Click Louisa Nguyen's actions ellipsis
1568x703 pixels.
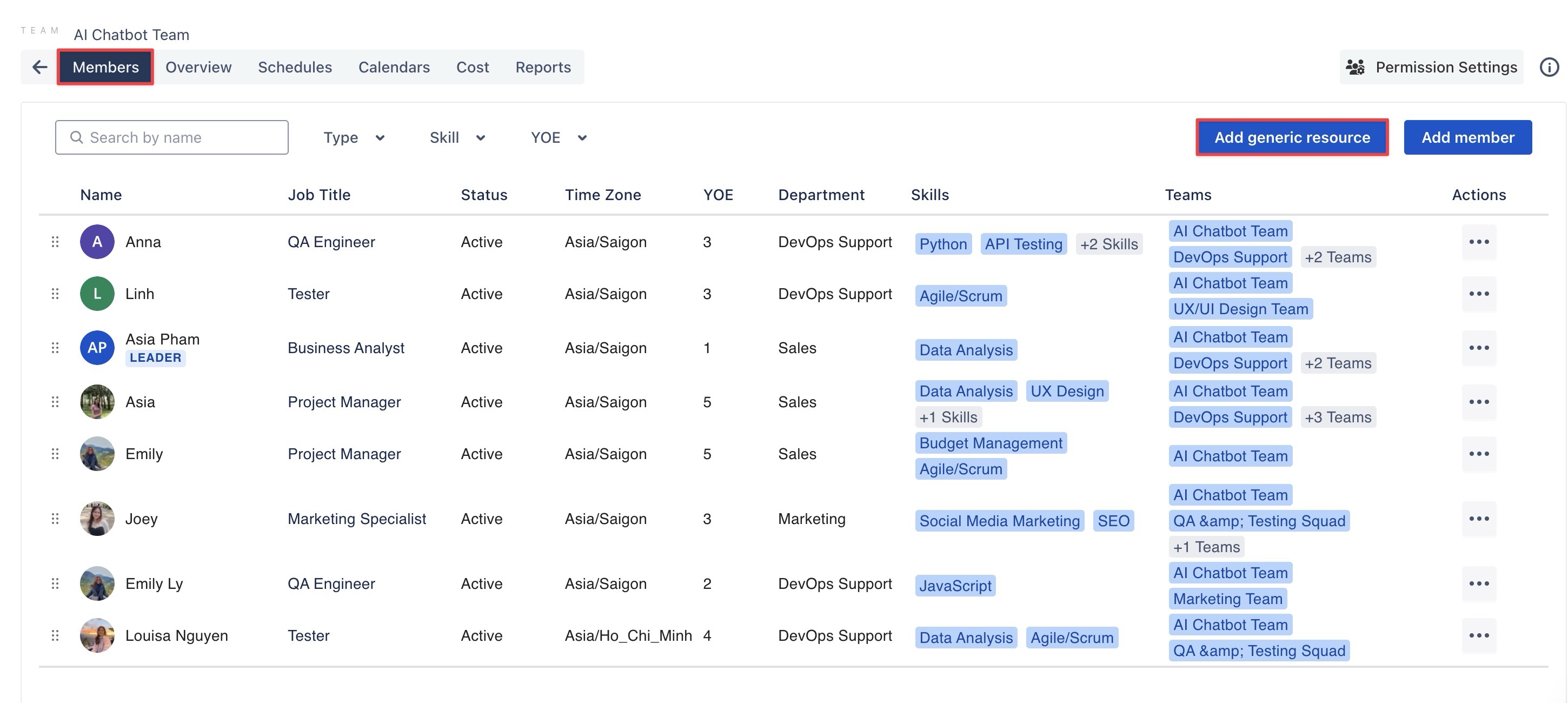pyautogui.click(x=1478, y=635)
